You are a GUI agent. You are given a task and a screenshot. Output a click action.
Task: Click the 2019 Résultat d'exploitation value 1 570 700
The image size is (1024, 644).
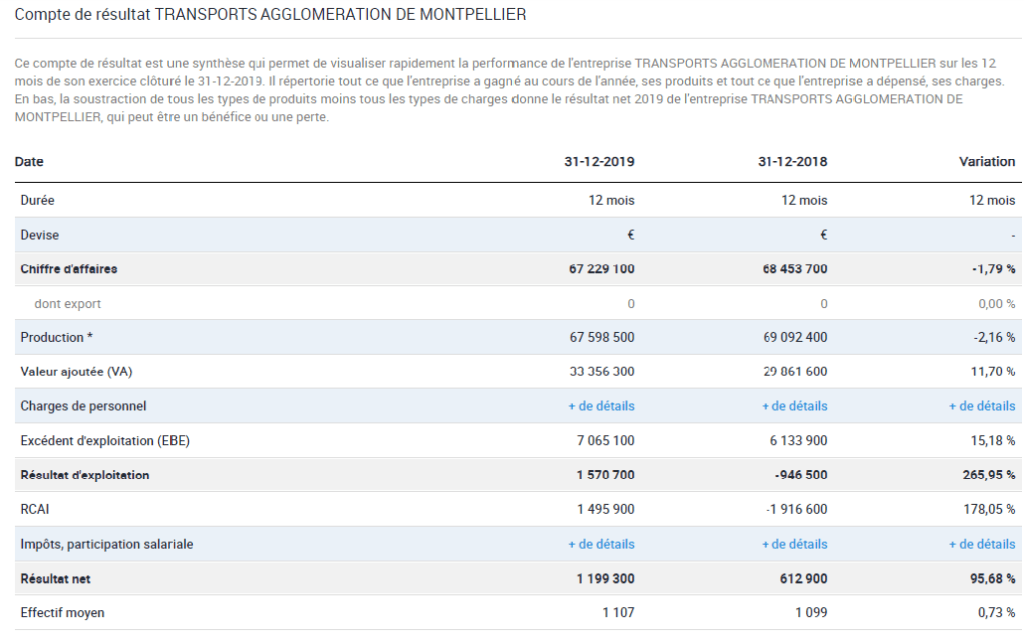click(x=605, y=475)
